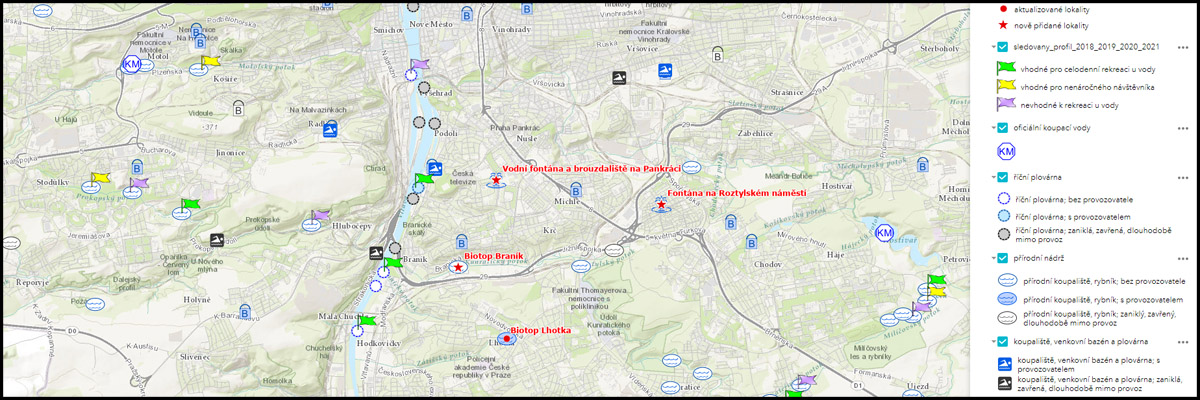Viewport: 1200px width, 400px height.
Task: Click the black closed-pool icon near Vršovice
Action: 621,78
